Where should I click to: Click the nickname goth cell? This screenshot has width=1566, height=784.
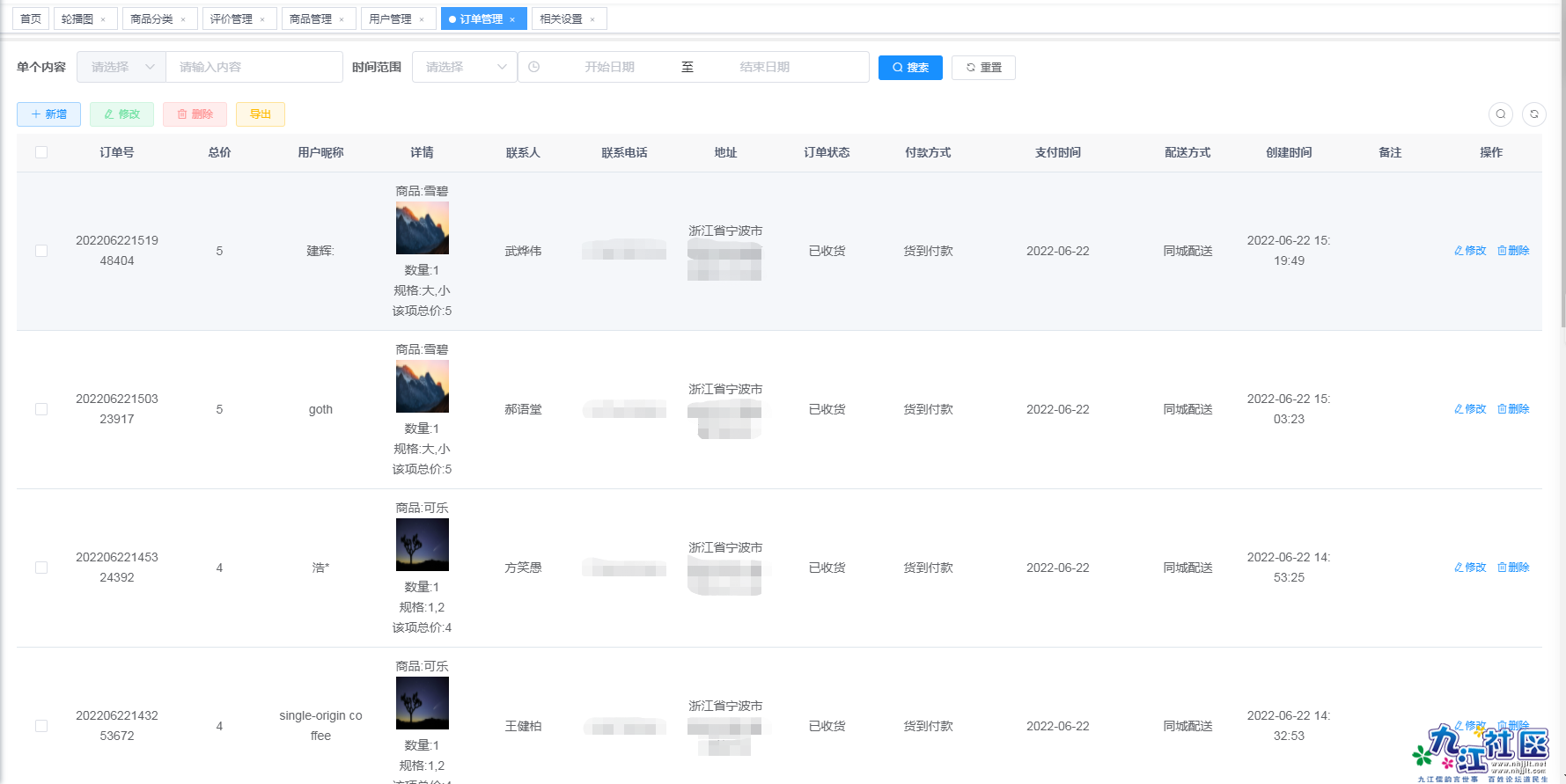pyautogui.click(x=320, y=409)
